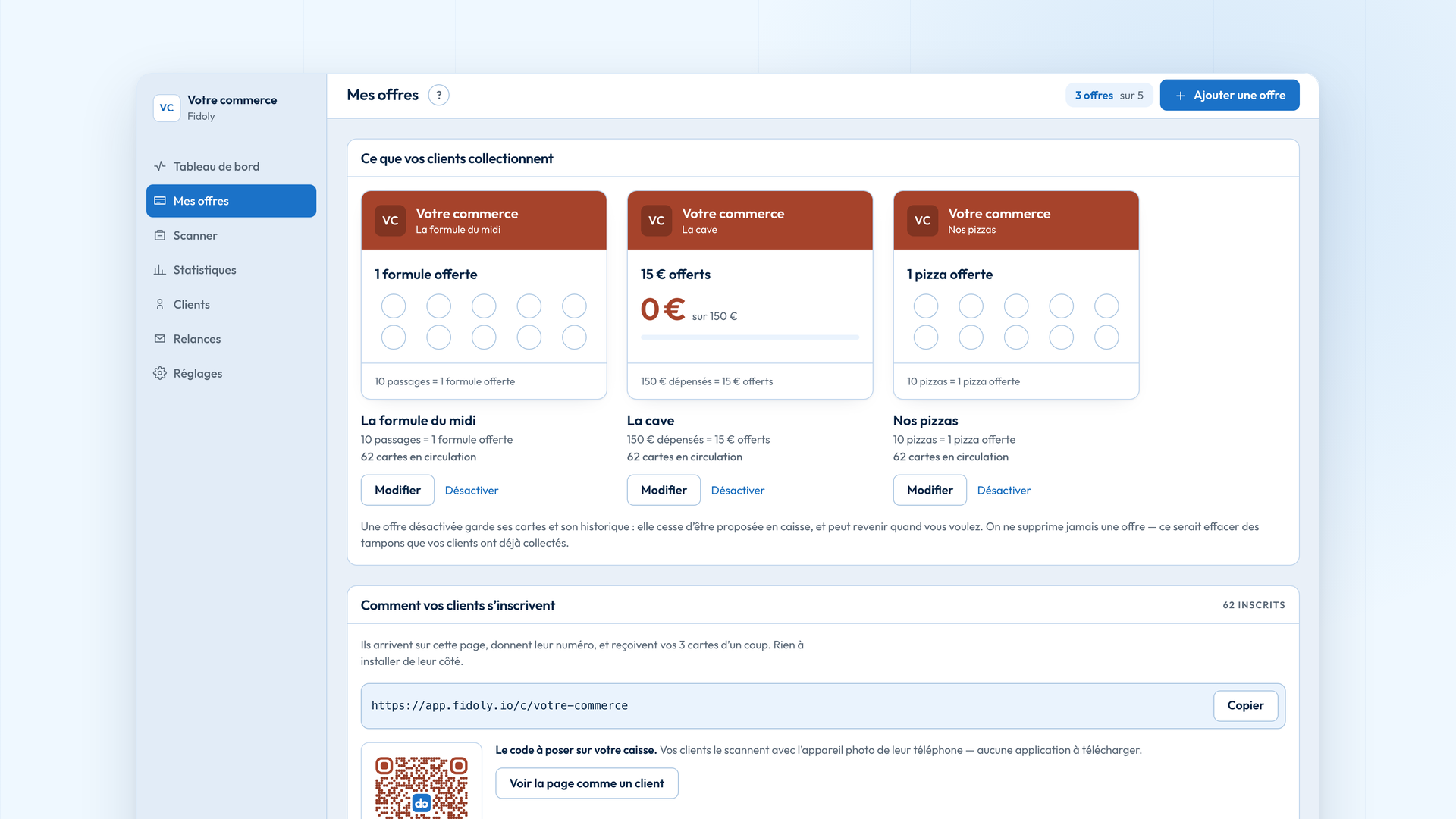Click the Clients person icon
The width and height of the screenshot is (1456, 819).
(160, 304)
